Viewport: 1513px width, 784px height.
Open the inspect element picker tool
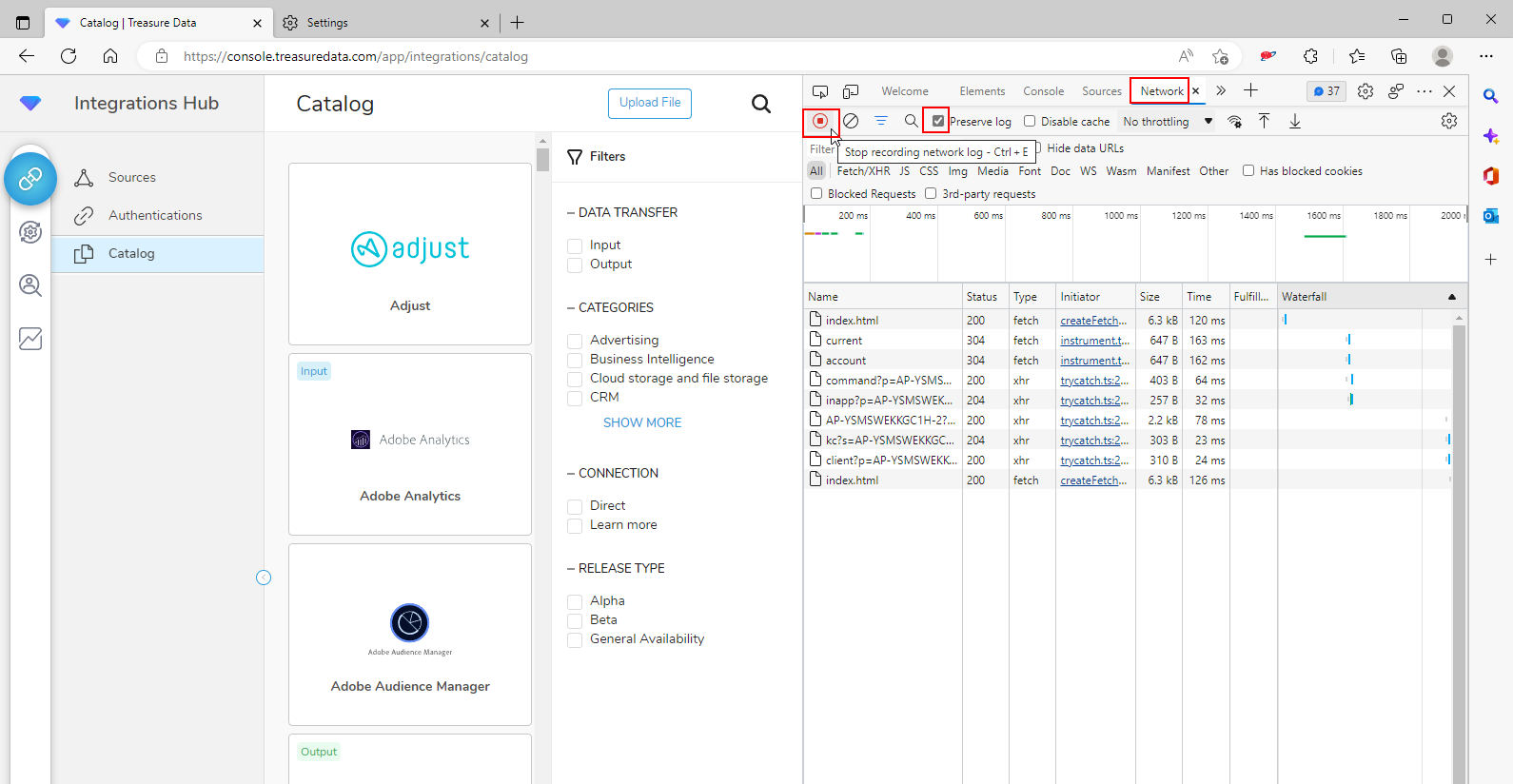(820, 91)
